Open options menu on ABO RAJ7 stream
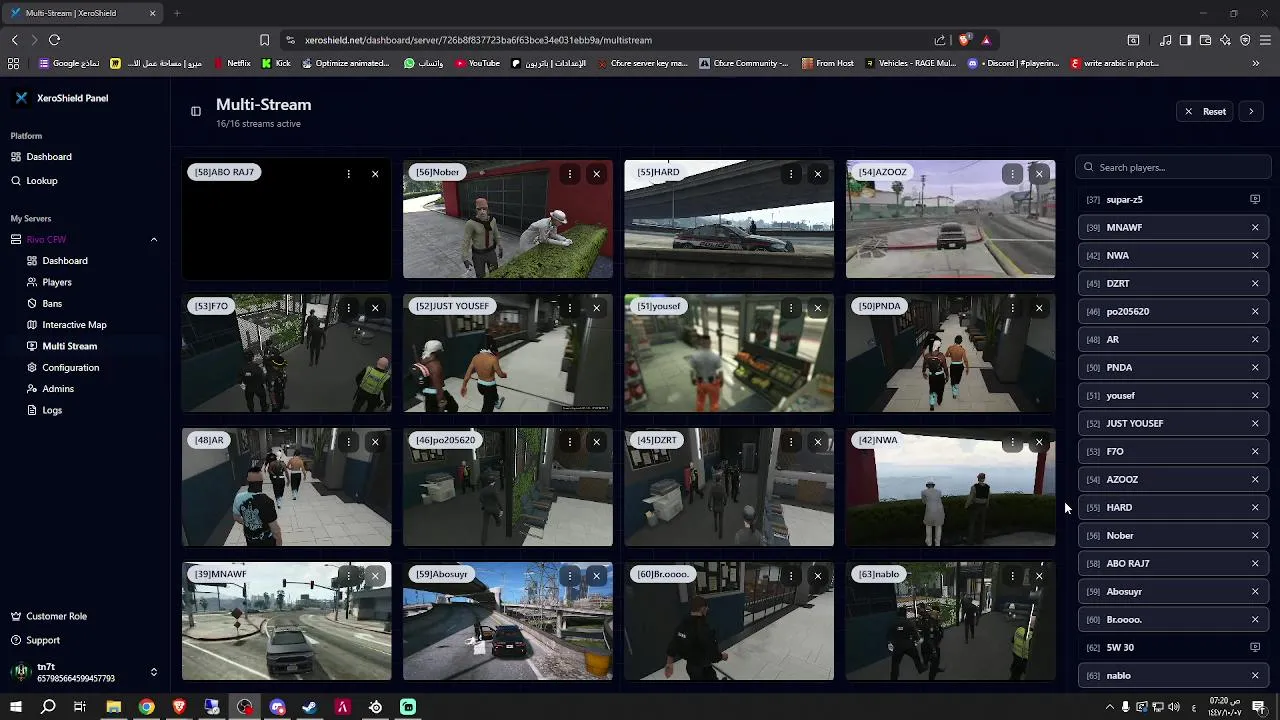Screen dimensions: 1280x720 tap(348, 174)
